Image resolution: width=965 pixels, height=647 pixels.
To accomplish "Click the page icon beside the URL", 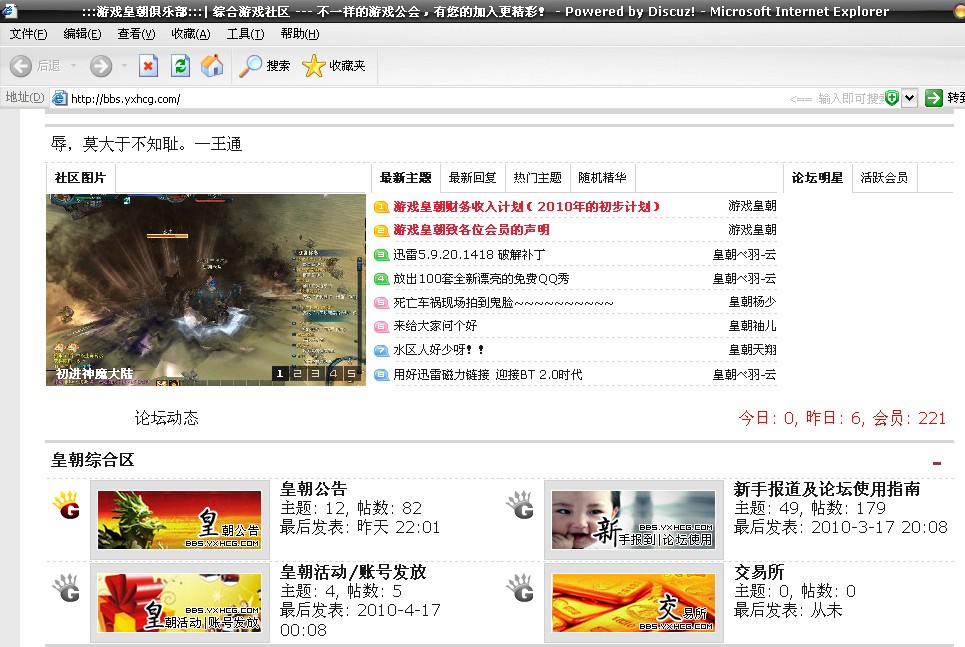I will (x=60, y=98).
